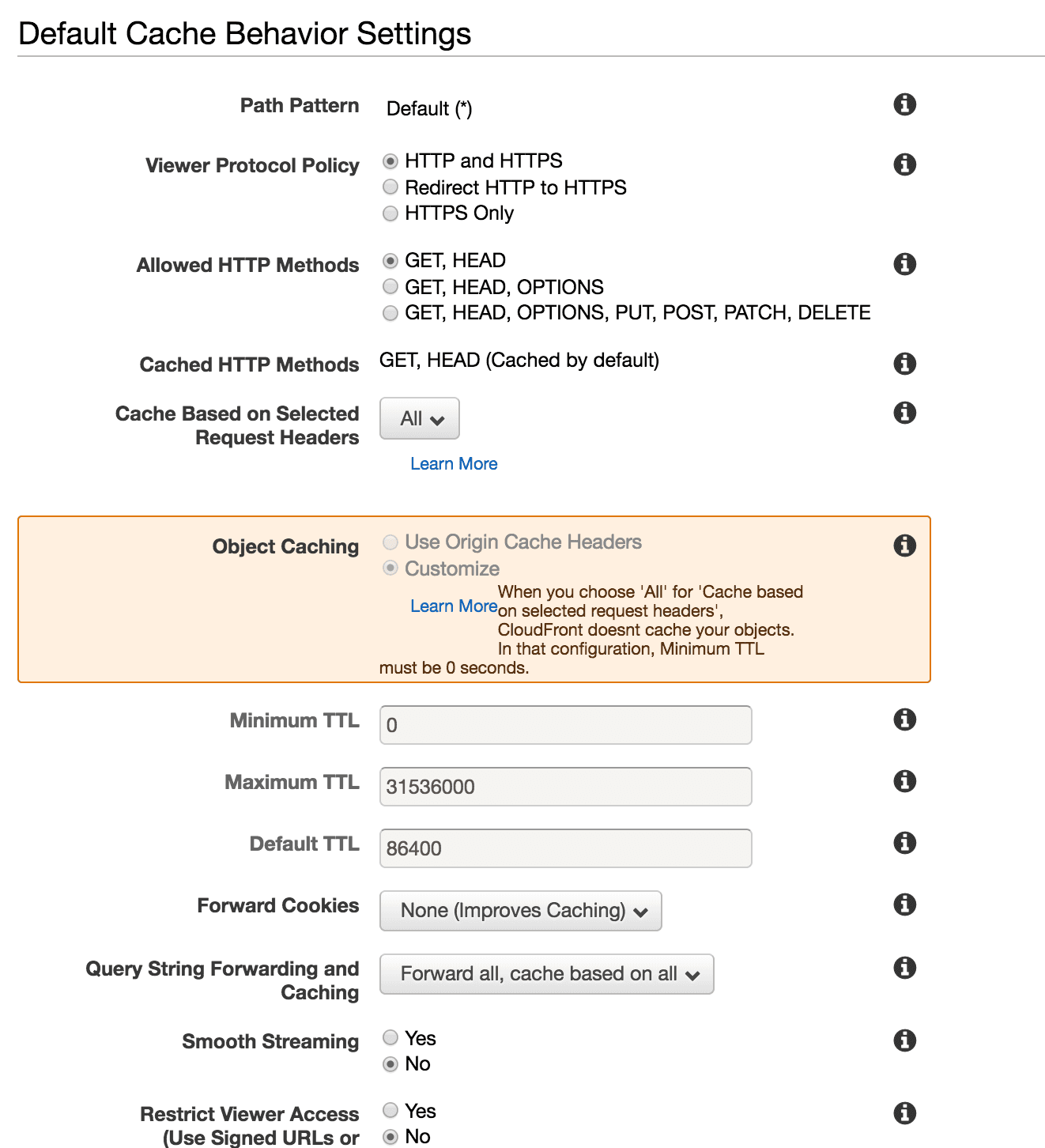Click the Query String Forwarding info icon
1045x1148 pixels.
point(904,968)
